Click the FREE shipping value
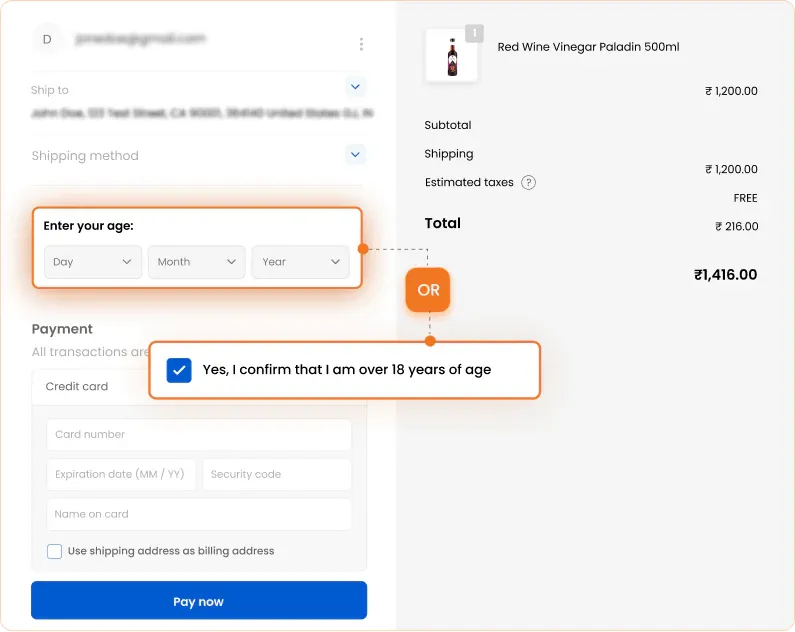The image size is (795, 632). point(745,198)
